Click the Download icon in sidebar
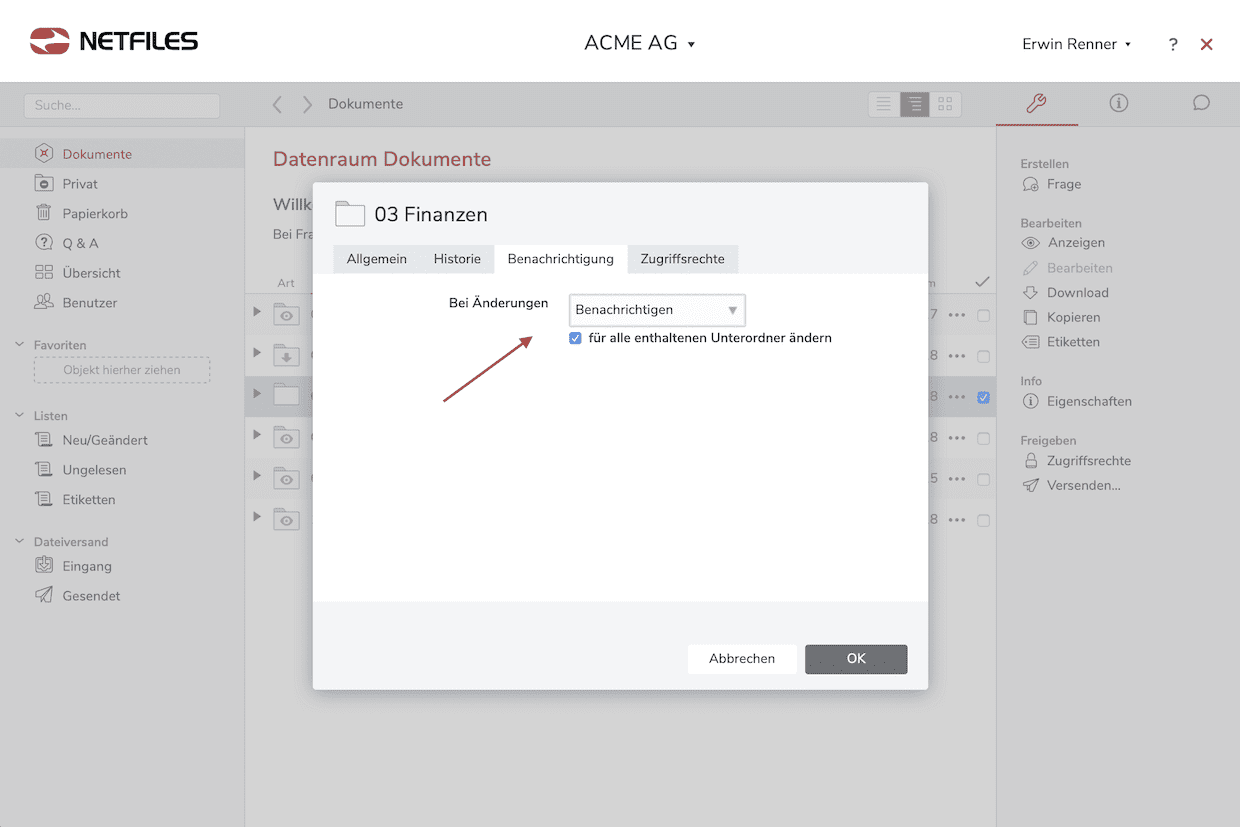Viewport: 1240px width, 827px height. tap(1030, 293)
